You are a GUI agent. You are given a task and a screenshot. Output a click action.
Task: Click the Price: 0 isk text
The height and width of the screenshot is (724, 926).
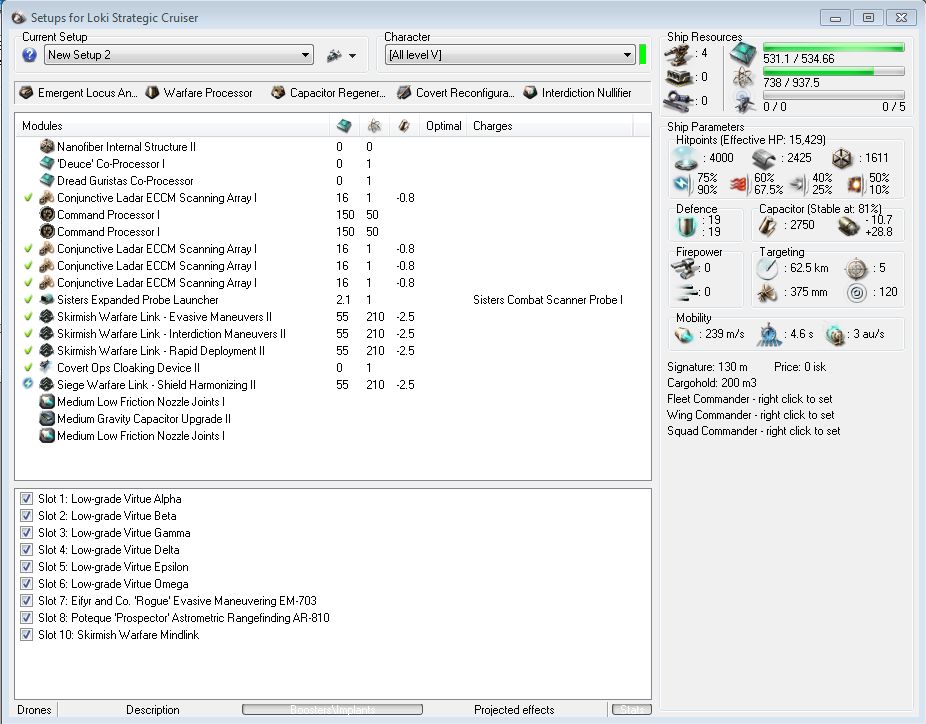coord(800,367)
